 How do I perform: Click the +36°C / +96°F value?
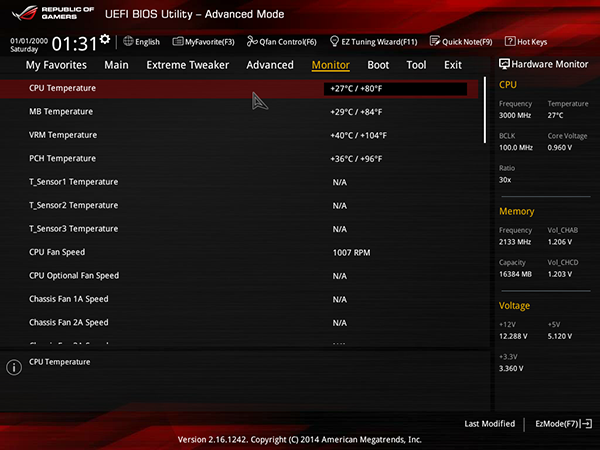[x=356, y=159]
